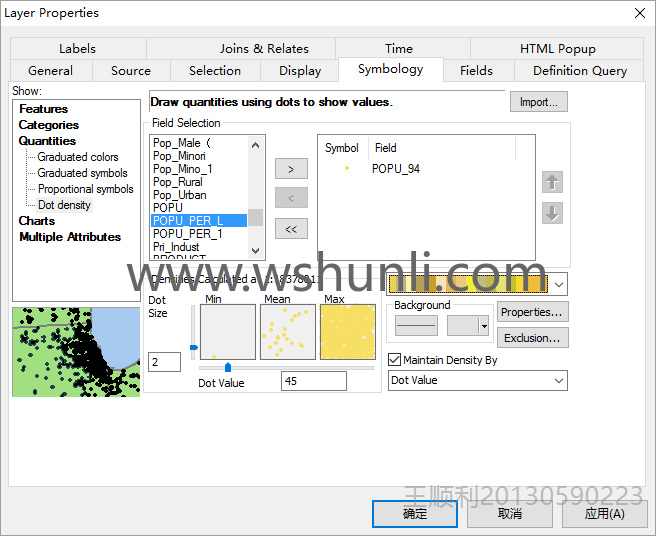This screenshot has width=656, height=536.
Task: Select Pop_Urban field in the list
Action: (199, 195)
